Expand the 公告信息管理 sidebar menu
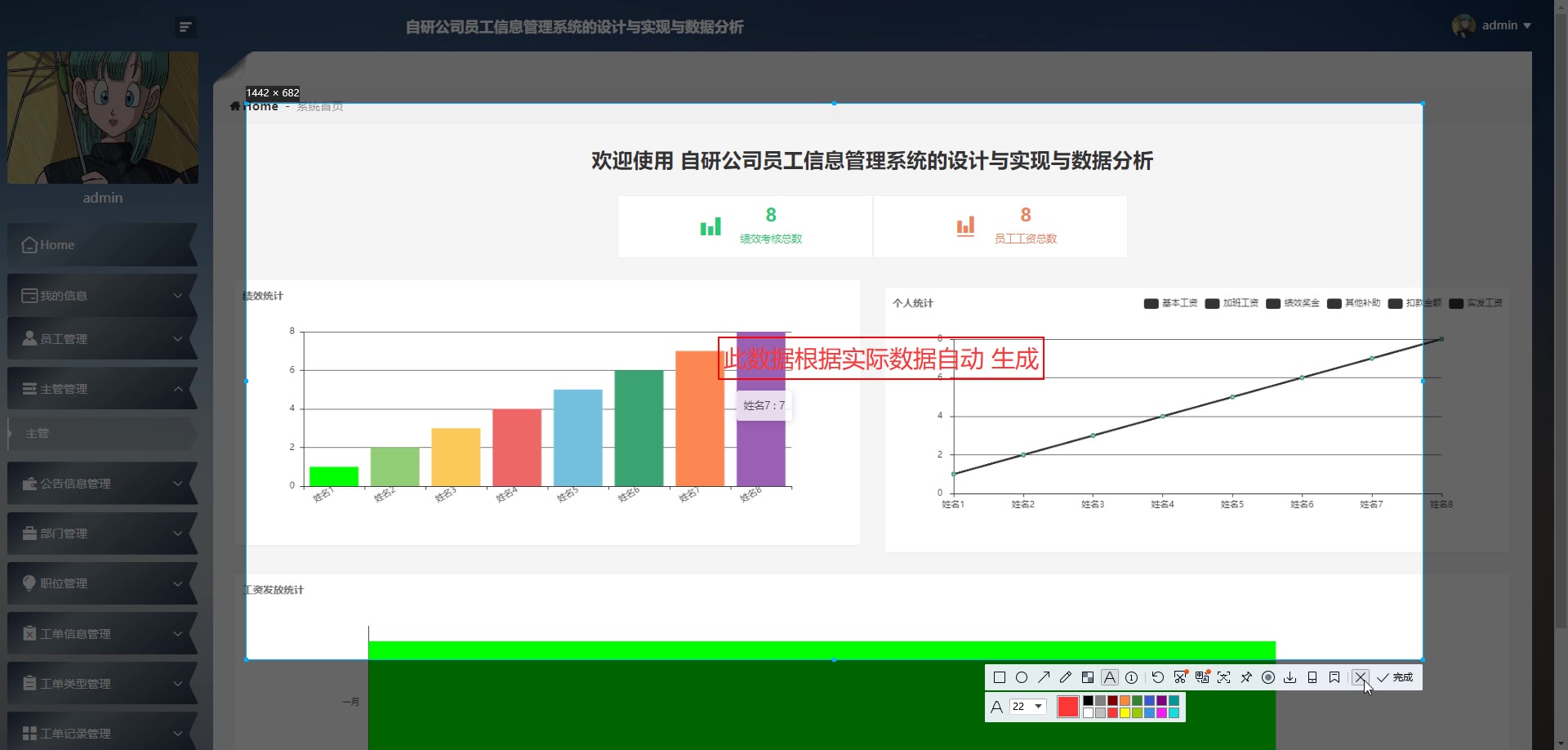 click(102, 484)
